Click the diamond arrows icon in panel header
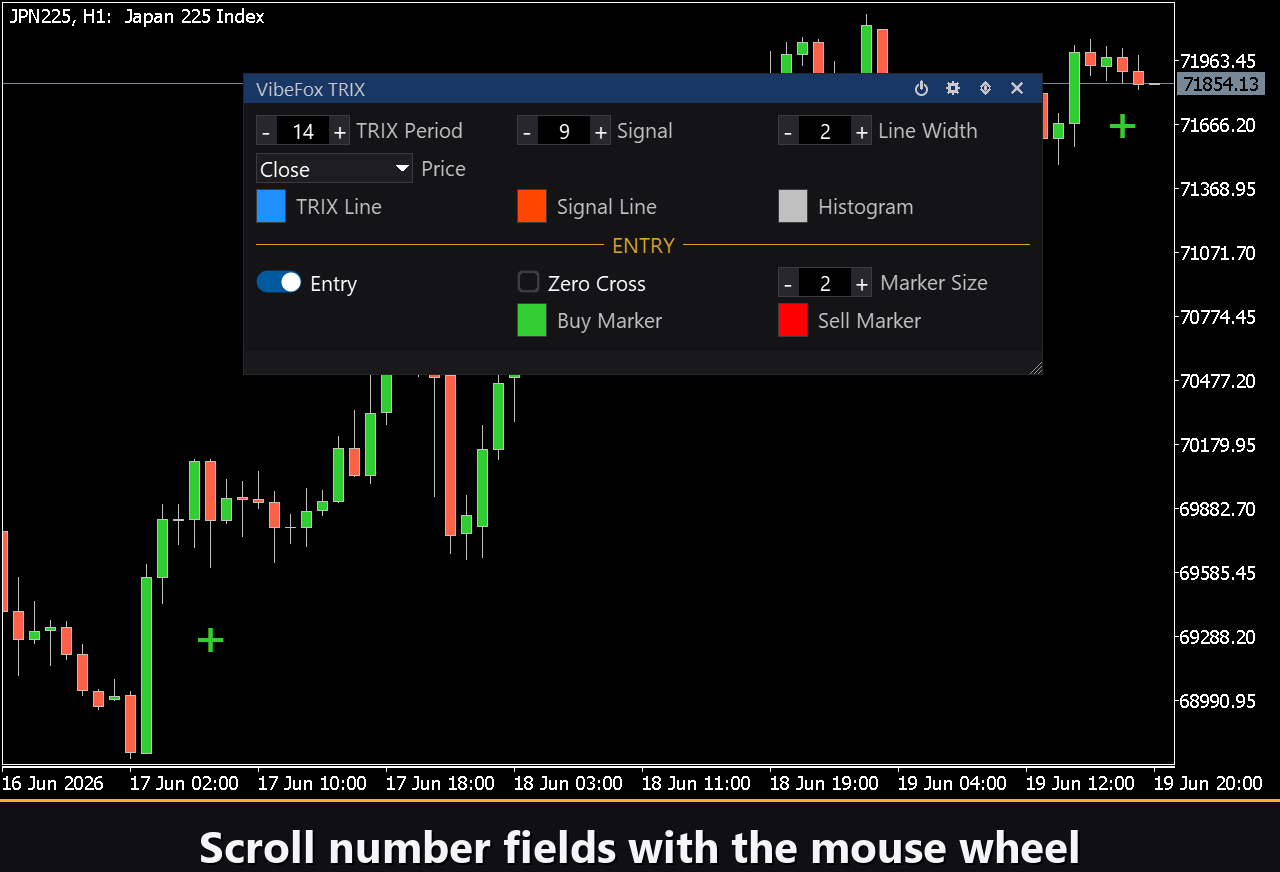 985,89
